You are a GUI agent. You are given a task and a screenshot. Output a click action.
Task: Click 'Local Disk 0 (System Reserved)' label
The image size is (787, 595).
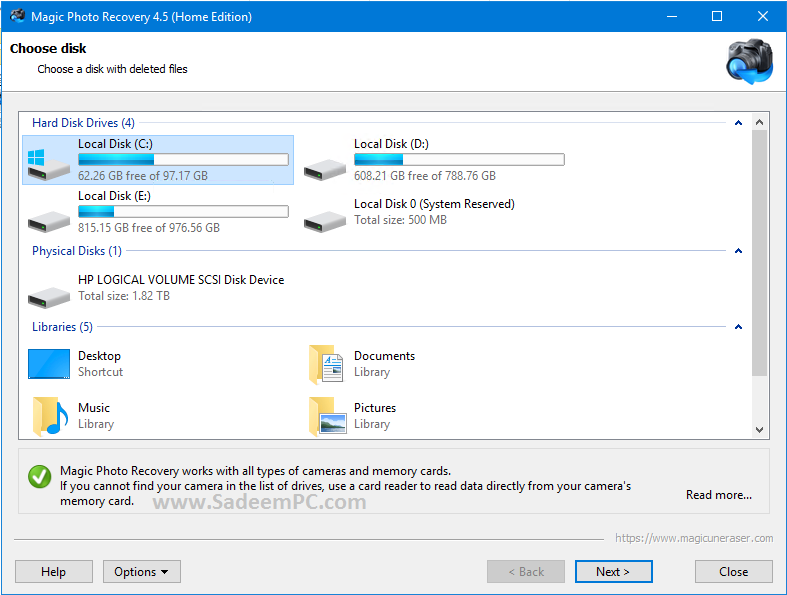[x=435, y=204]
